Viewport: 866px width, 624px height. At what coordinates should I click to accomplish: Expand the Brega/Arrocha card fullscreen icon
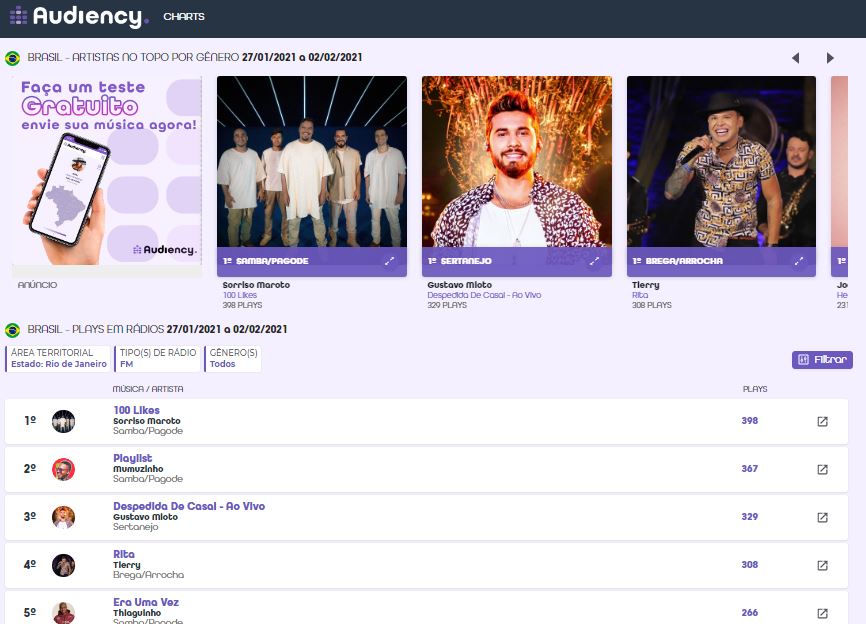coord(799,261)
